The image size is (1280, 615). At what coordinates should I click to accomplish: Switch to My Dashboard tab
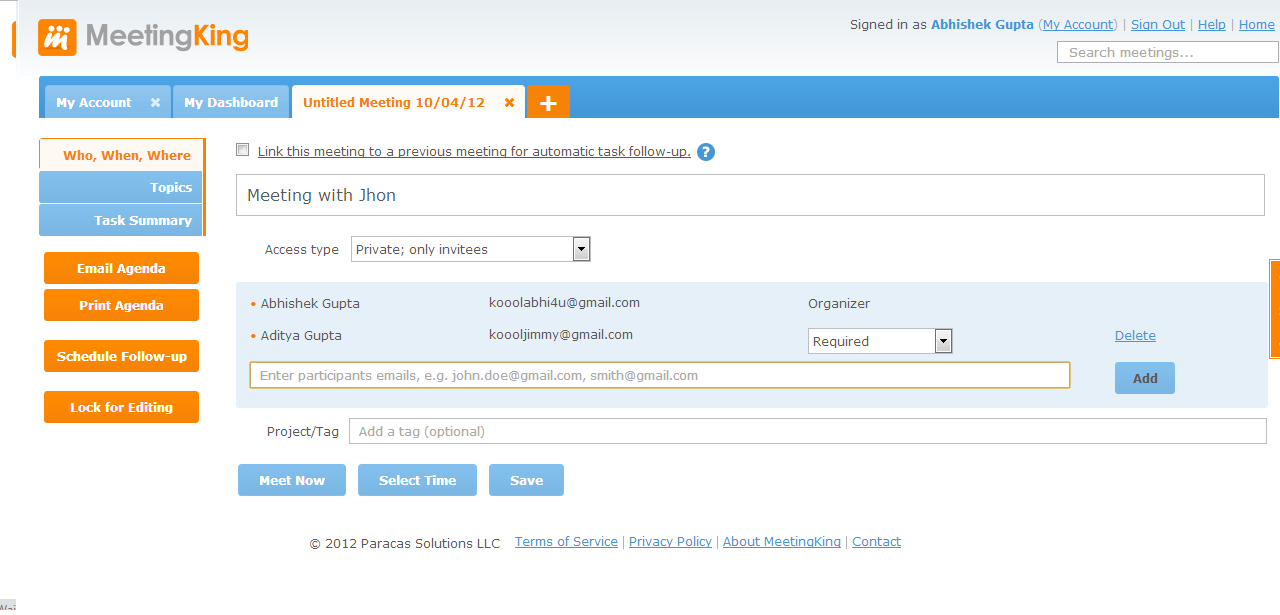(231, 103)
